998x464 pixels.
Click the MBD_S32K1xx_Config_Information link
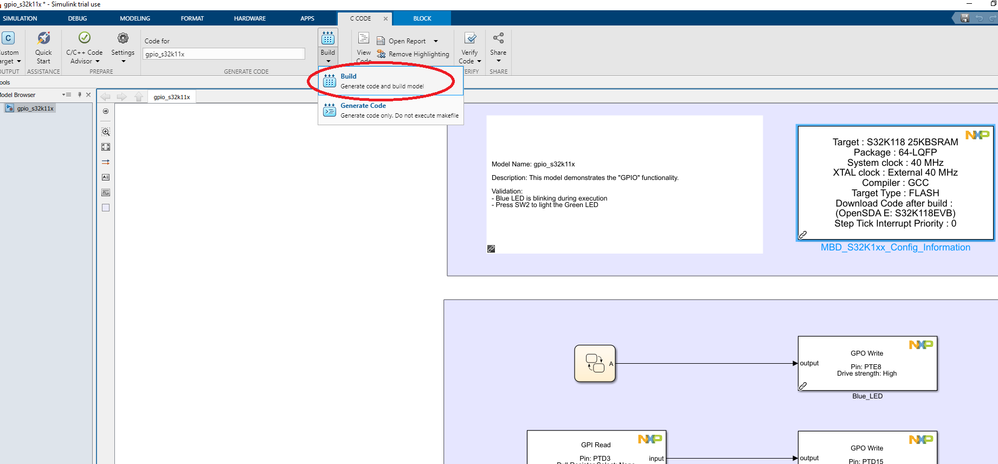[896, 247]
